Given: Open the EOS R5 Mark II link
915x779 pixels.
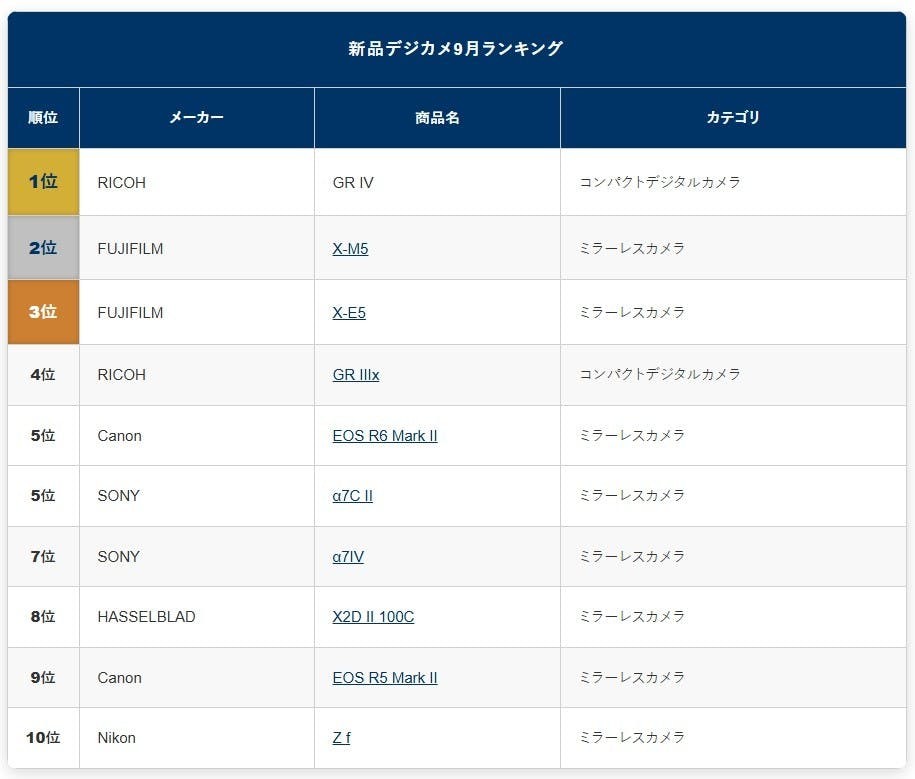Looking at the screenshot, I should coord(385,678).
